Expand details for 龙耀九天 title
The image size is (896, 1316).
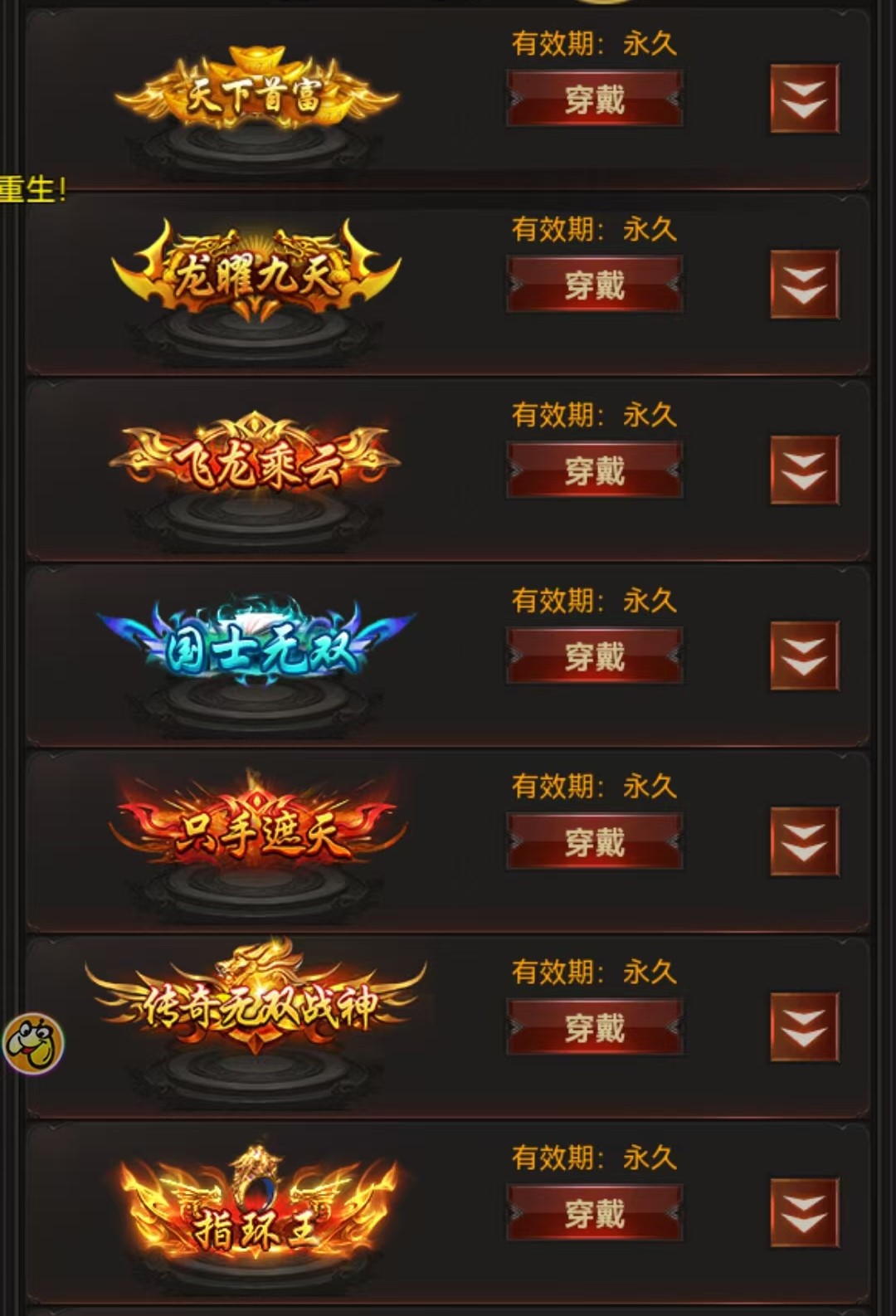click(804, 285)
